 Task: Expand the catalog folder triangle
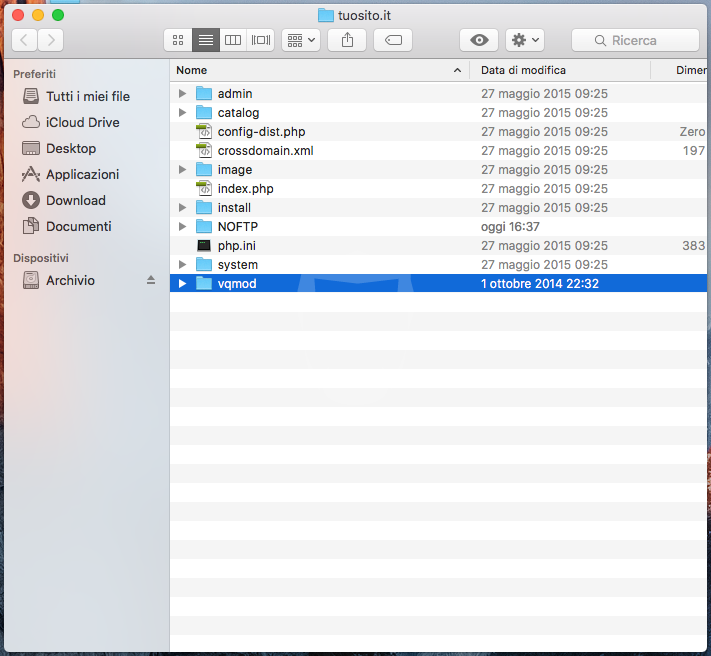click(182, 113)
